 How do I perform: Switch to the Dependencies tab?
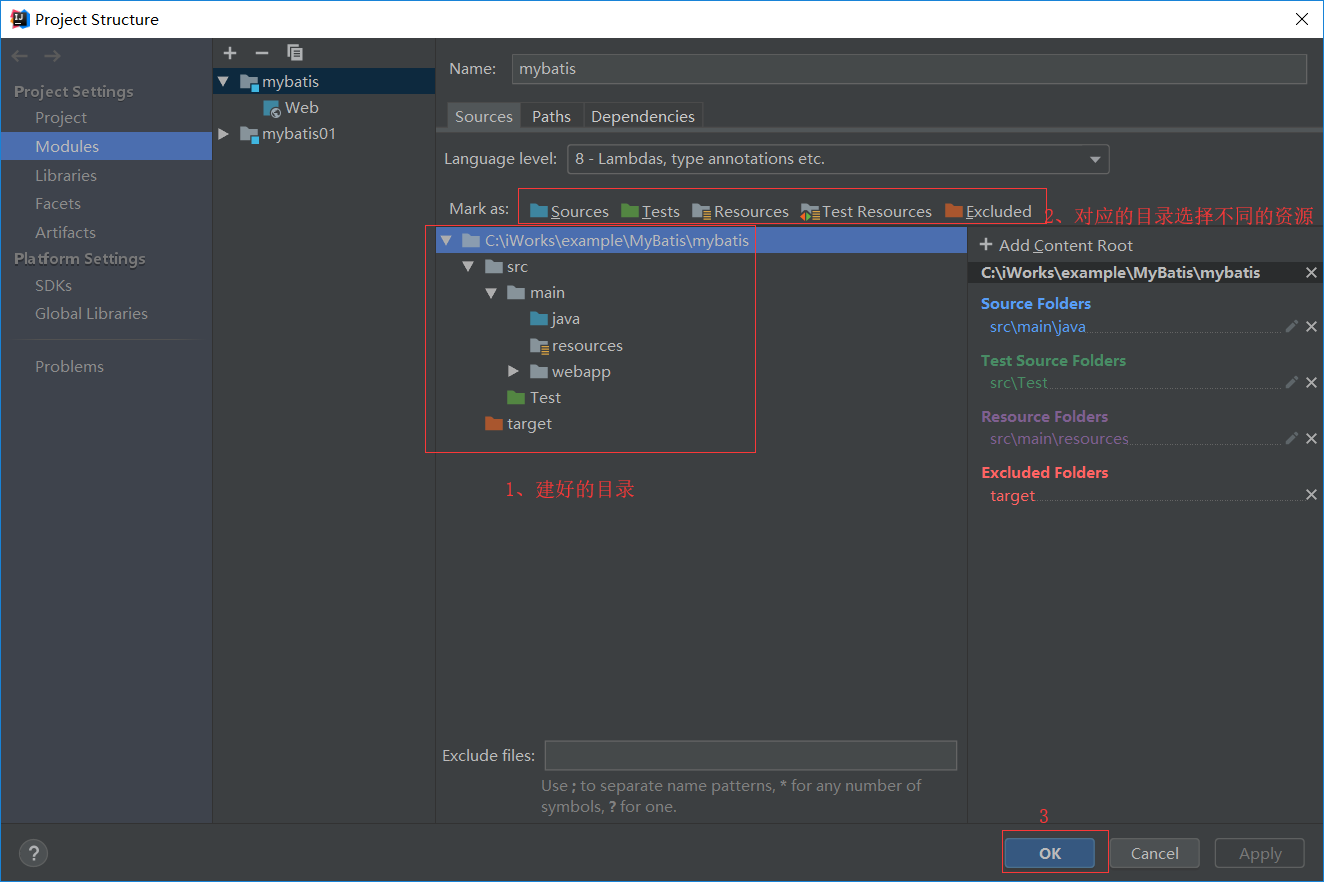[x=642, y=116]
